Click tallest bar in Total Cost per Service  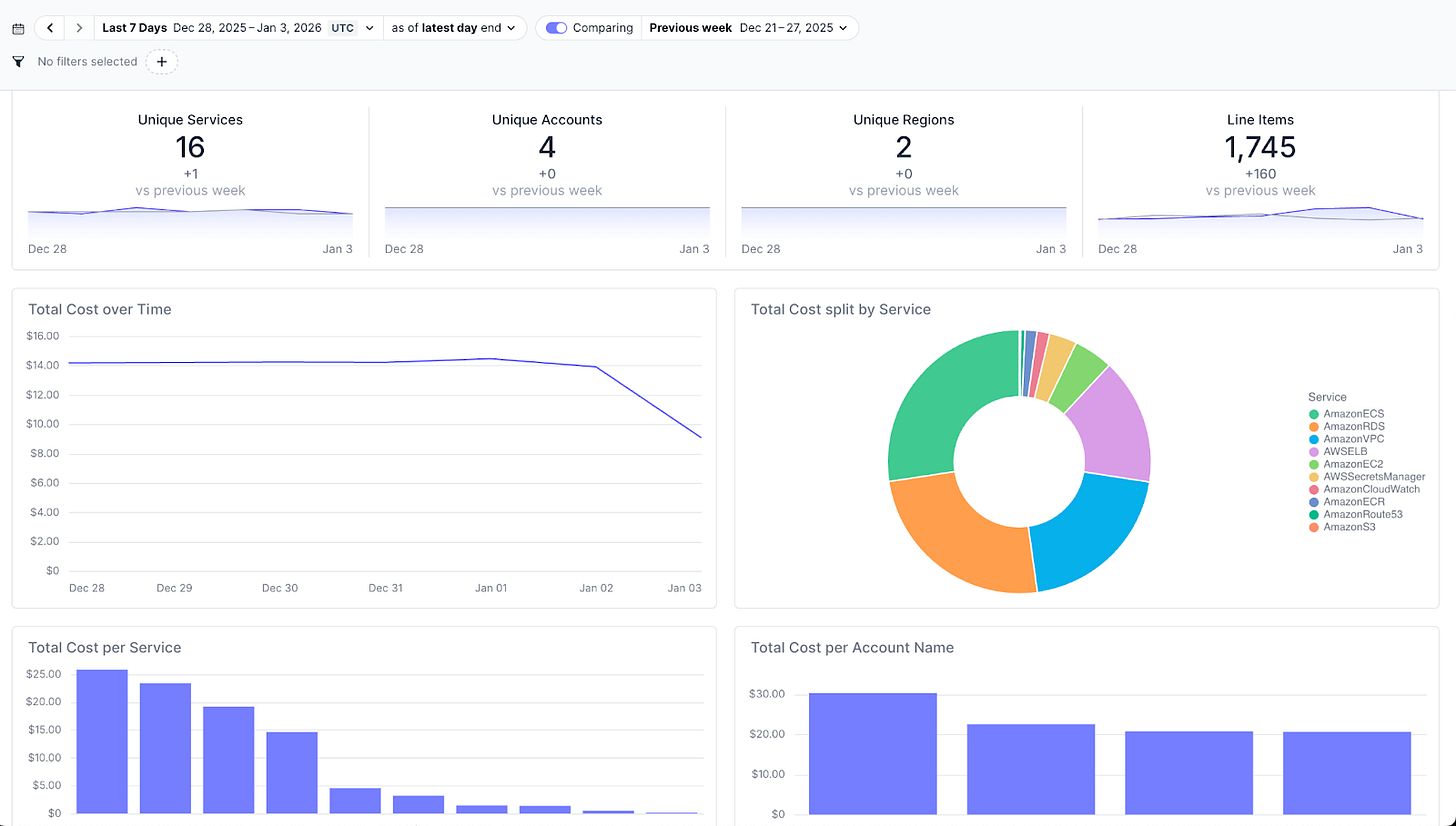coord(102,741)
